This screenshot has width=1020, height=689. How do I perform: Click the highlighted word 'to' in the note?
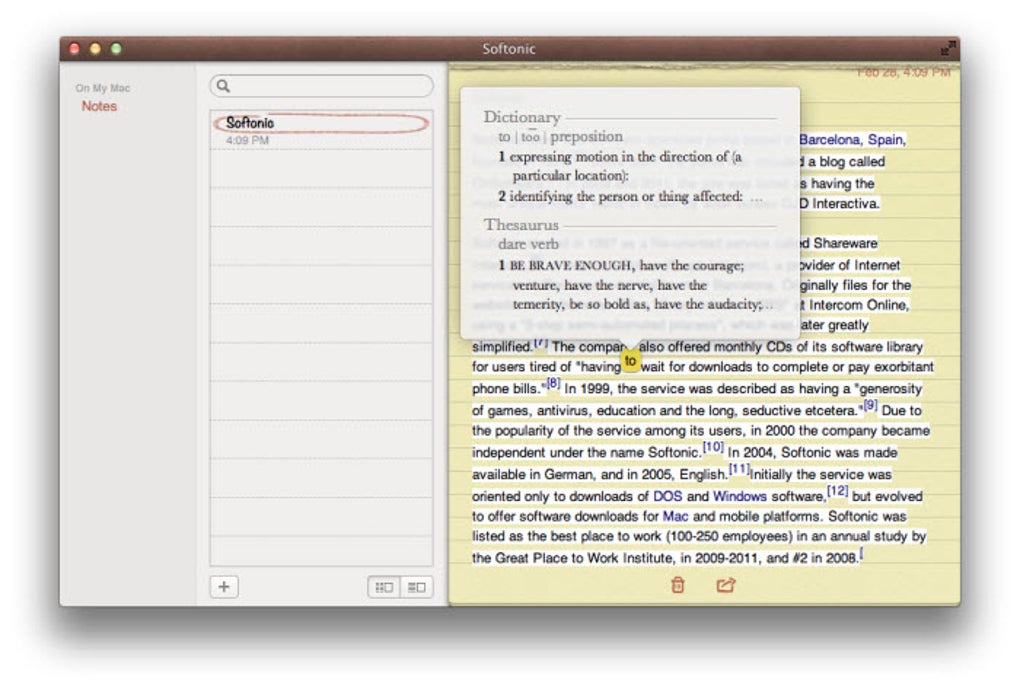tap(630, 360)
